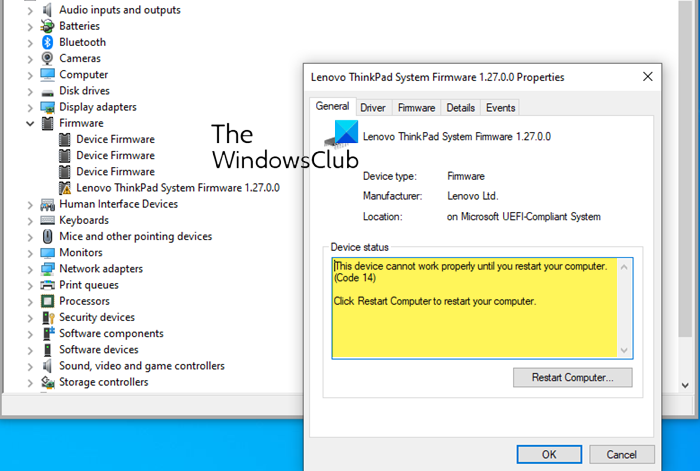
Task: Click Device Manager scrollbar down arrow
Action: tap(685, 385)
